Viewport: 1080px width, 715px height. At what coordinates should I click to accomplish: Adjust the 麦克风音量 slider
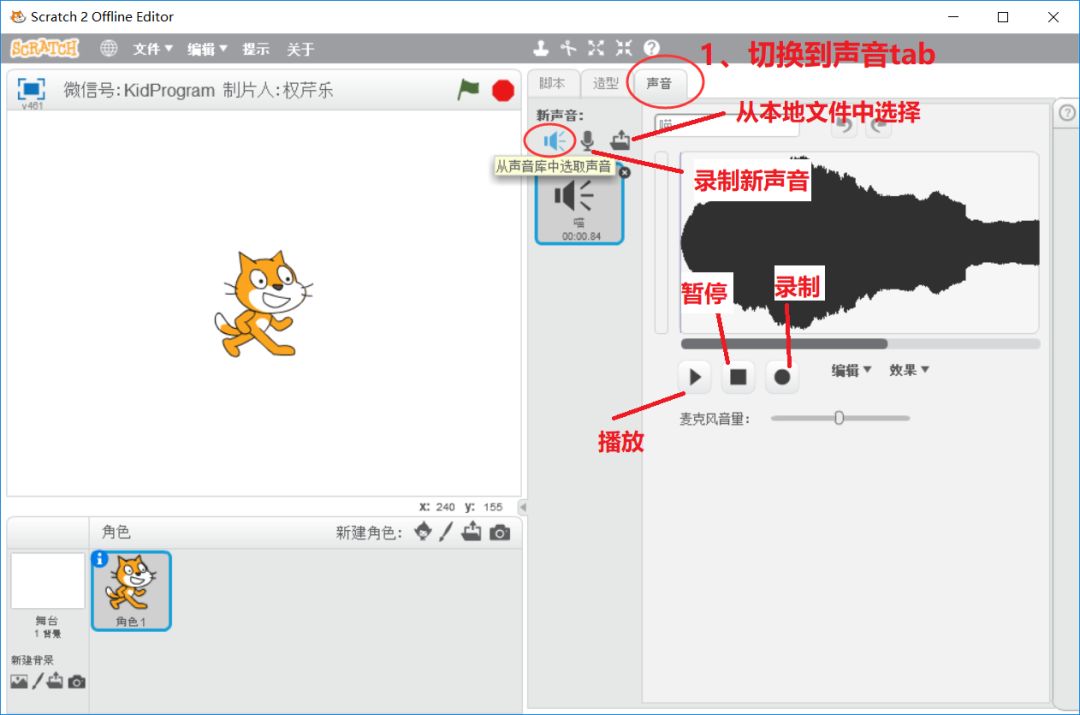[838, 418]
